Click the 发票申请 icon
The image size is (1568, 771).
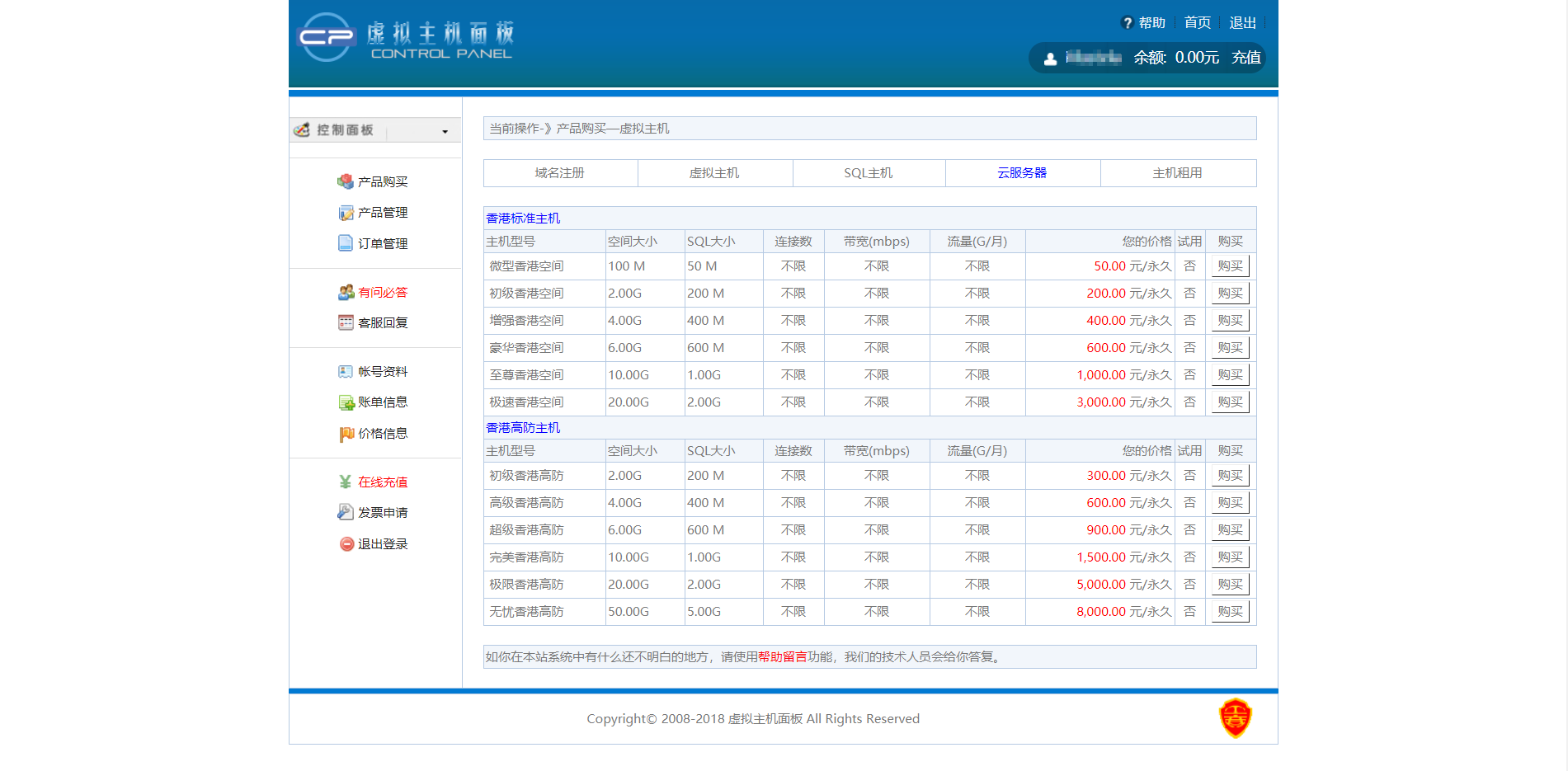click(x=346, y=512)
